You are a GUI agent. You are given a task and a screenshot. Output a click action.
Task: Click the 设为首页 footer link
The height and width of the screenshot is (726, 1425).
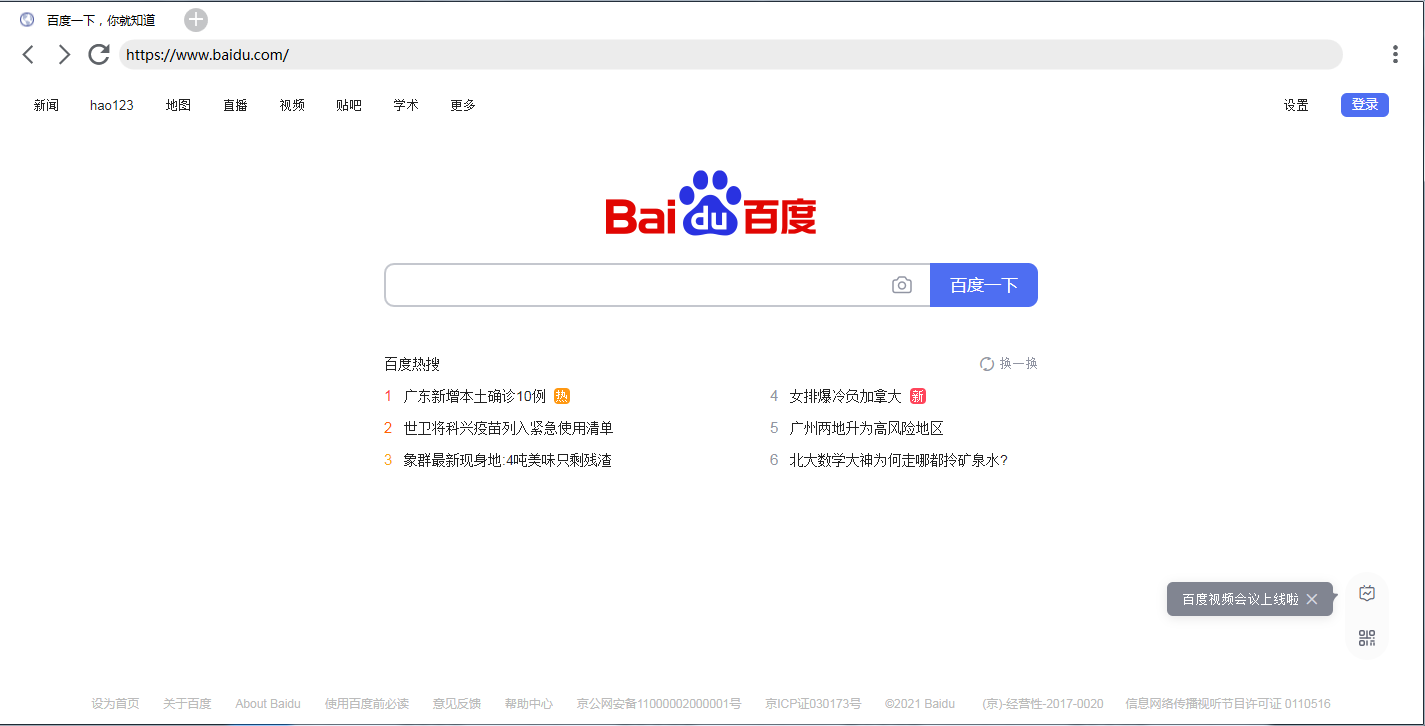[115, 704]
